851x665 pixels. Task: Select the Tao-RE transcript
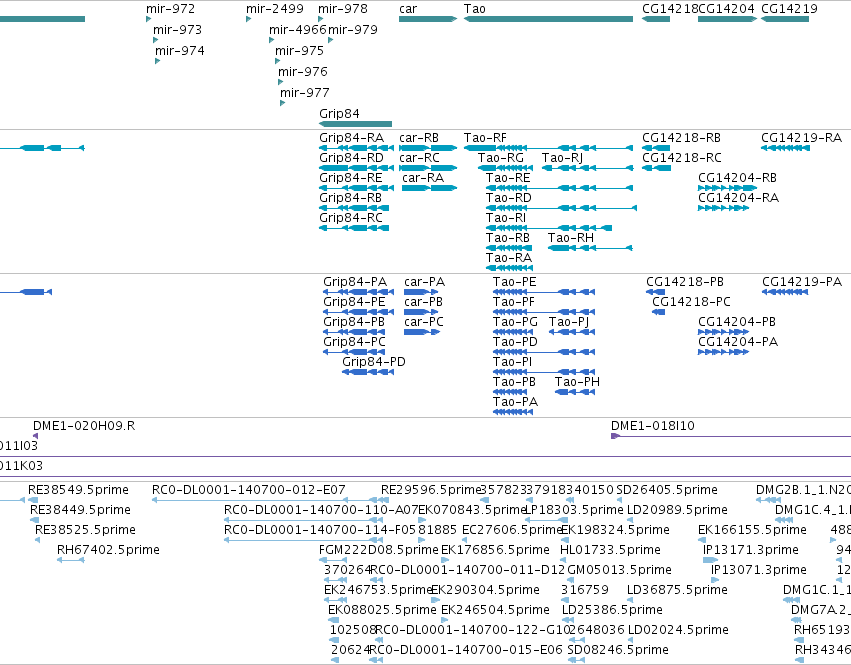[559, 188]
